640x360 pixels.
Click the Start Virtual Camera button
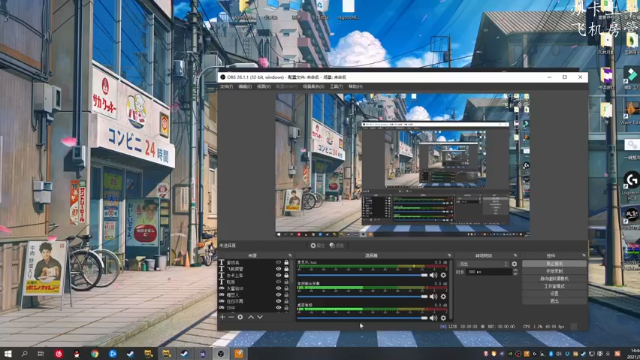click(554, 279)
